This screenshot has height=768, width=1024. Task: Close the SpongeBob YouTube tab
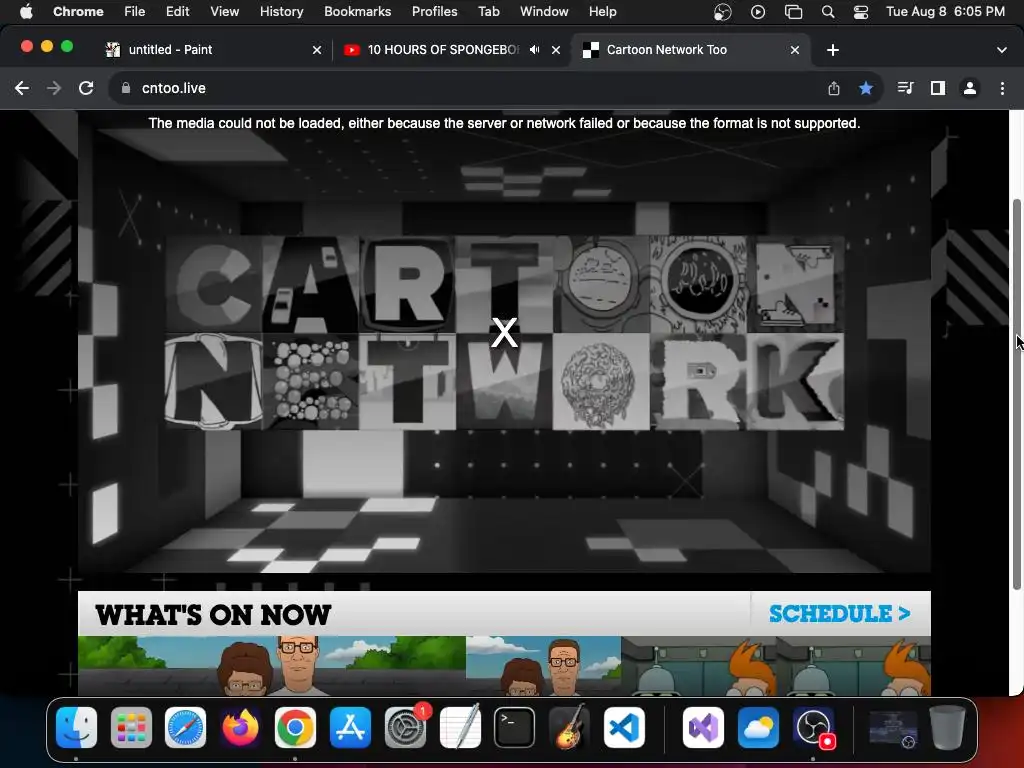pos(556,50)
